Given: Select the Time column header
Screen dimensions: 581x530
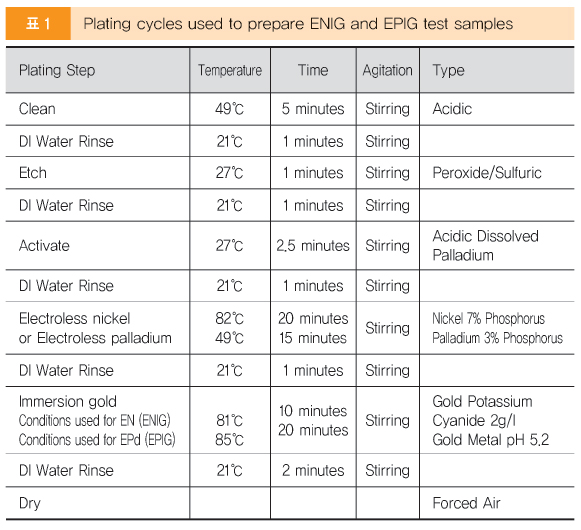Looking at the screenshot, I should [x=313, y=70].
